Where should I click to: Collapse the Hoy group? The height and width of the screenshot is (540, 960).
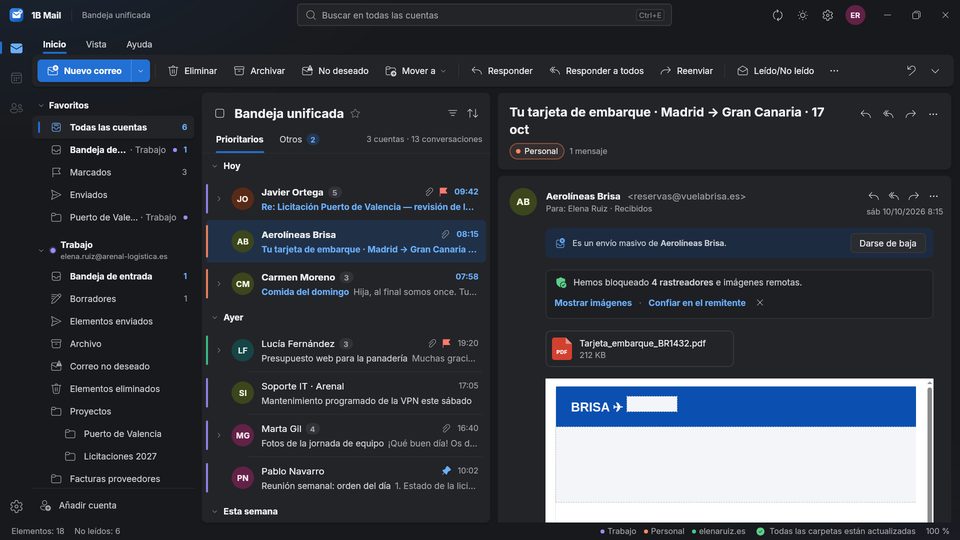click(x=214, y=166)
